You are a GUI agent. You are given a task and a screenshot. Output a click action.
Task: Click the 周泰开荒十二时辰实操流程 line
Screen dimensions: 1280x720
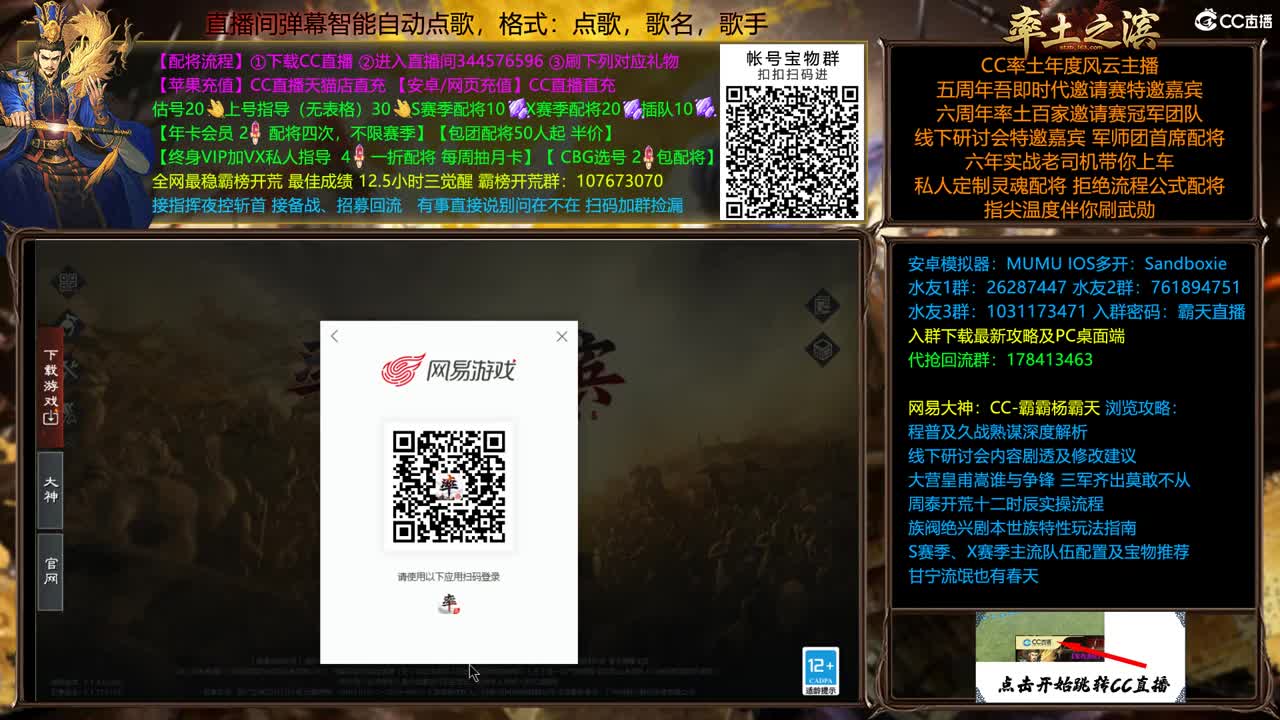[1005, 504]
